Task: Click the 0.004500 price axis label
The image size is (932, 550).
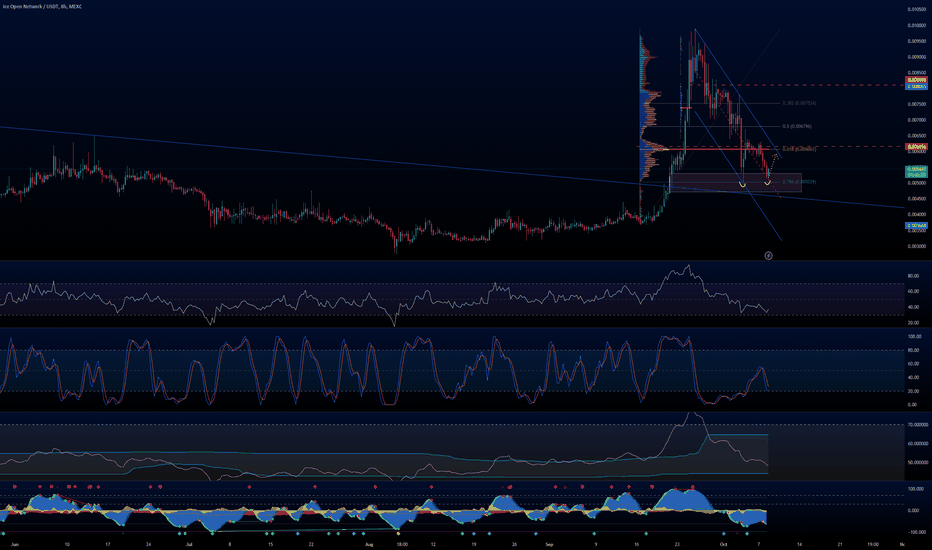Action: pyautogui.click(x=916, y=199)
